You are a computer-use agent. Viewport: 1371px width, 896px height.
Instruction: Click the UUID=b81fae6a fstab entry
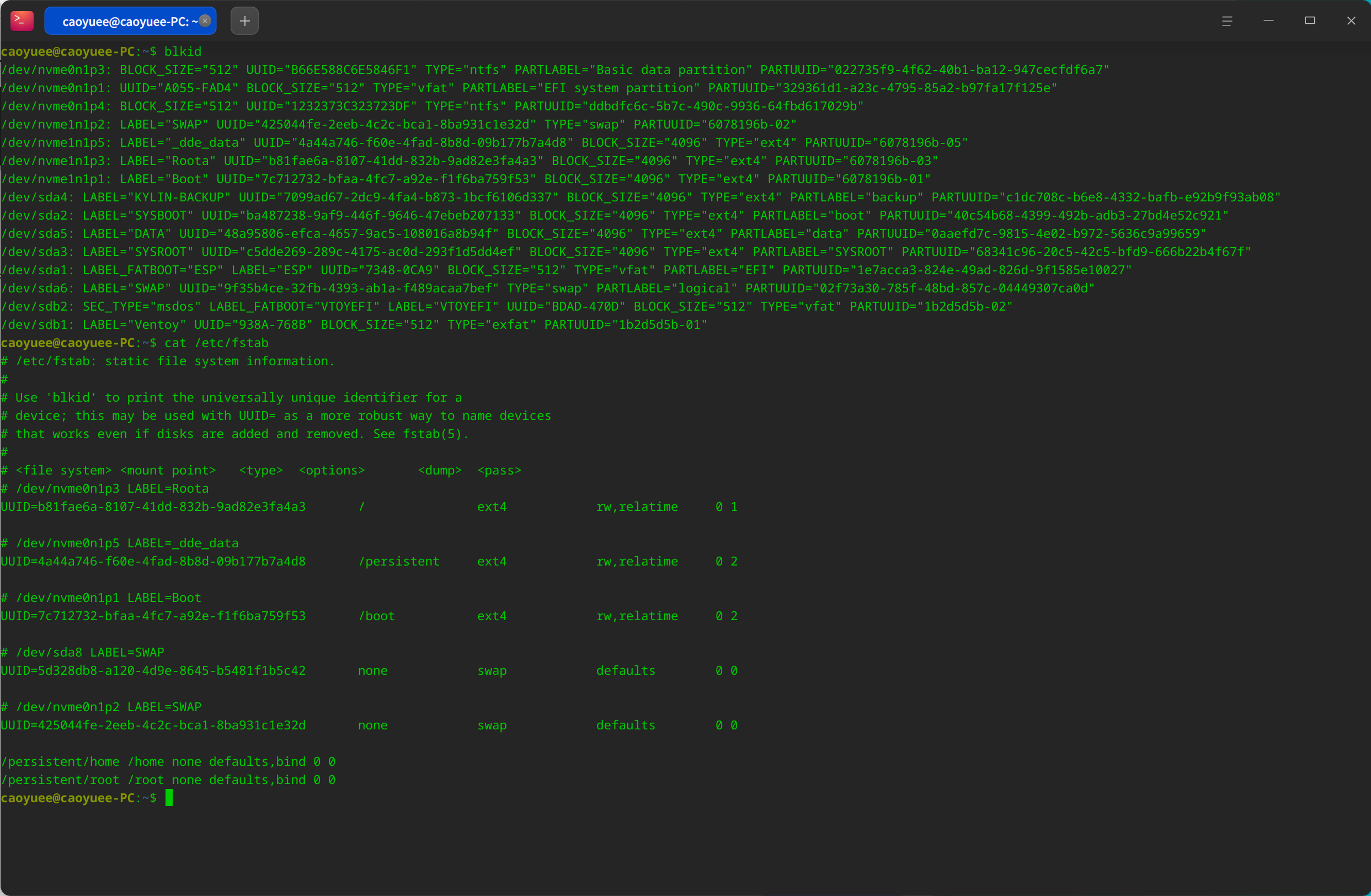(153, 507)
